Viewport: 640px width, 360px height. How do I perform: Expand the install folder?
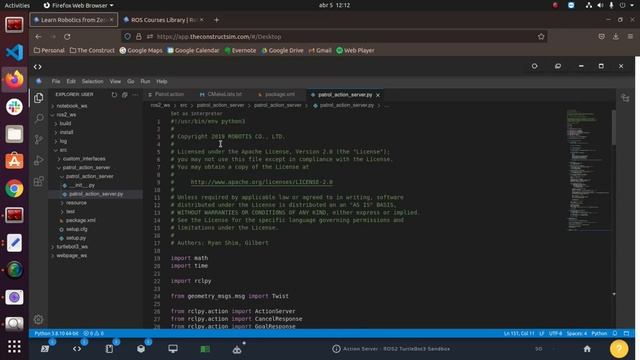[66, 132]
